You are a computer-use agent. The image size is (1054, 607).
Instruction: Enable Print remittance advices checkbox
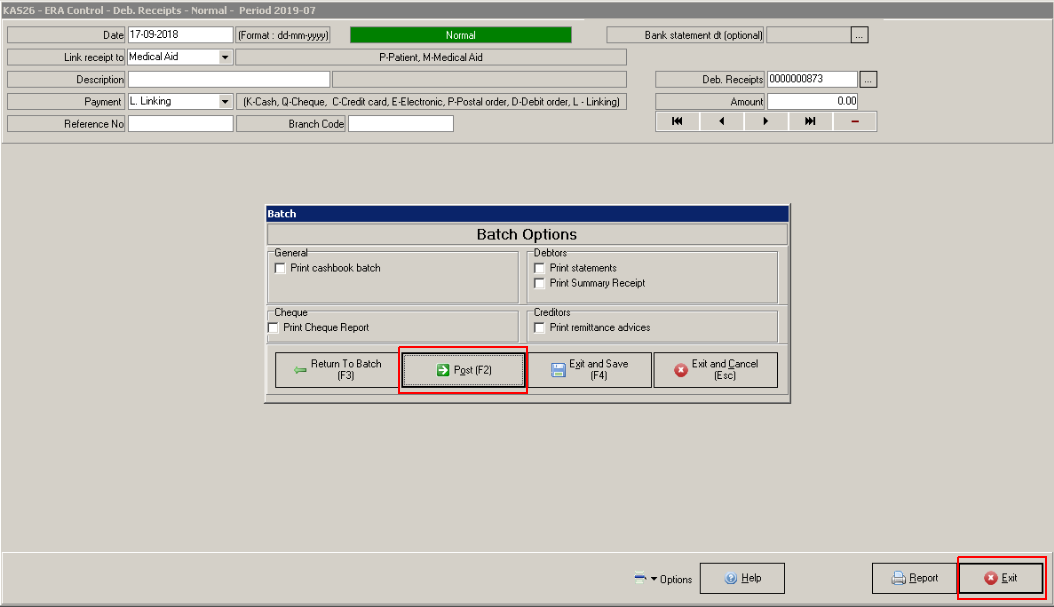[x=540, y=327]
